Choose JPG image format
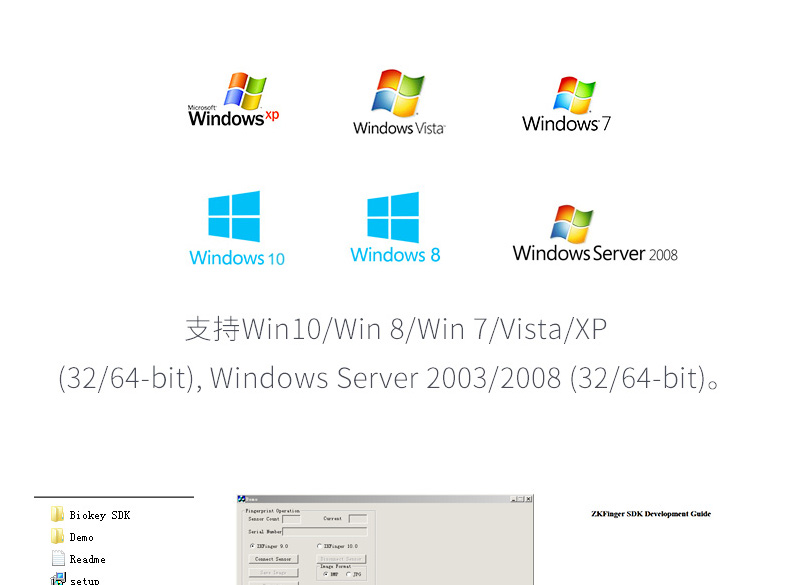This screenshot has height=585, width=795. (348, 574)
